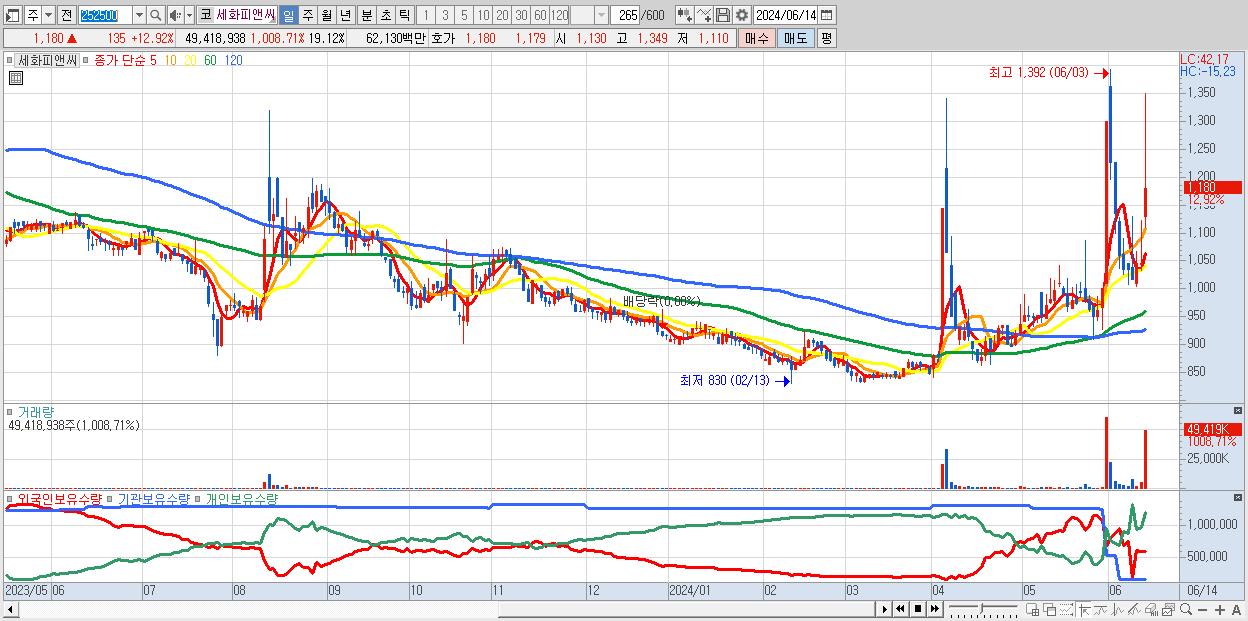Open chart settings gear icon
Viewport: 1248px width, 621px height.
point(742,15)
